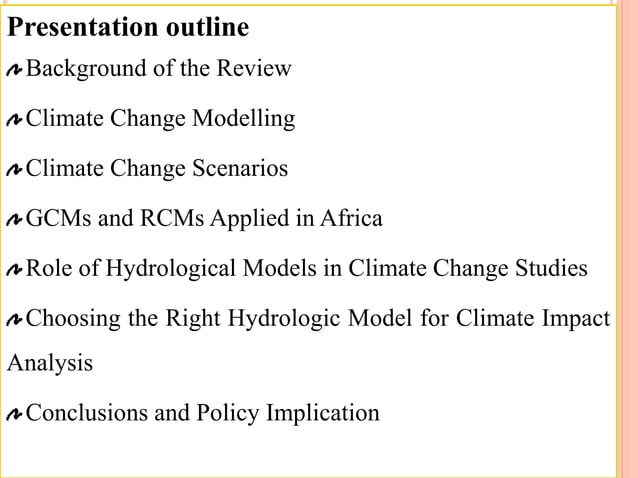Viewport: 638px width, 478px height.
Task: Click the bullet icon before Background of the Review
Action: 15,72
